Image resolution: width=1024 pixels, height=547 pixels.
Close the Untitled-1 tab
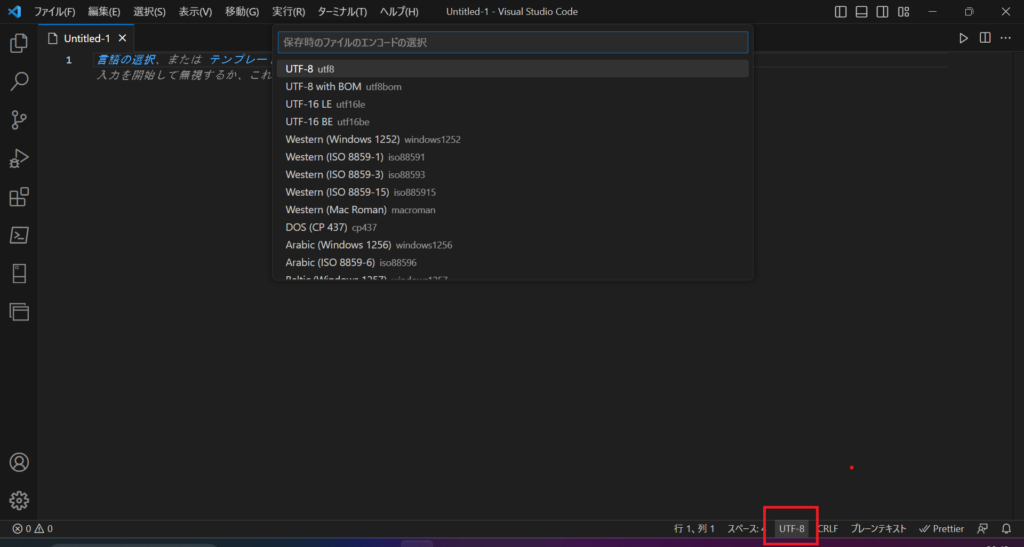tap(122, 39)
